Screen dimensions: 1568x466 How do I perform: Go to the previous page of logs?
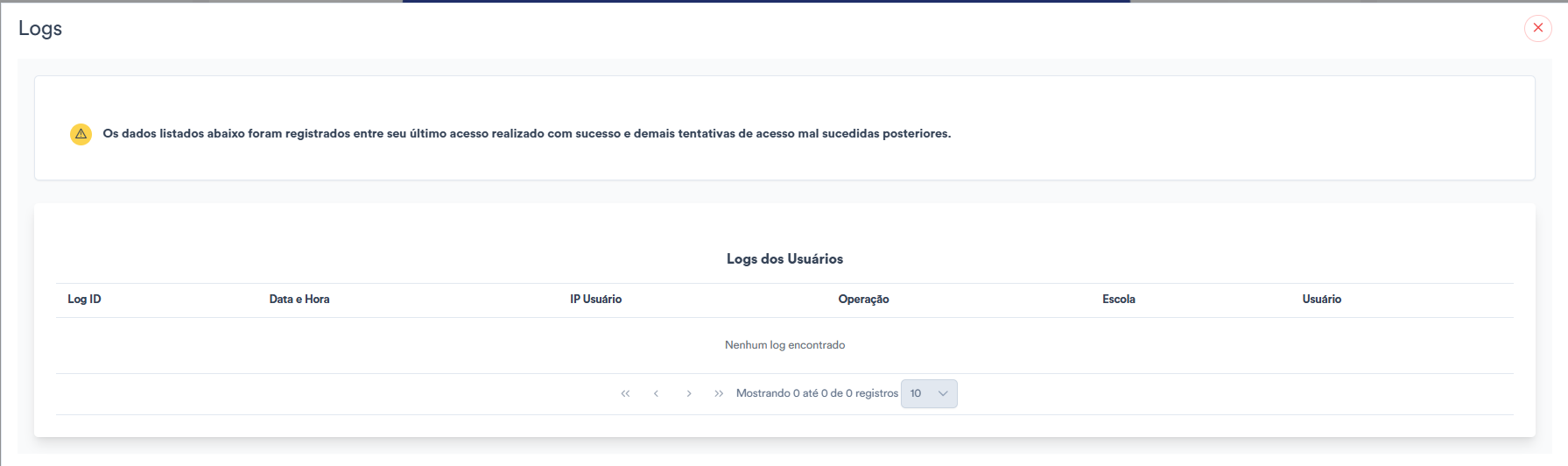(x=656, y=394)
